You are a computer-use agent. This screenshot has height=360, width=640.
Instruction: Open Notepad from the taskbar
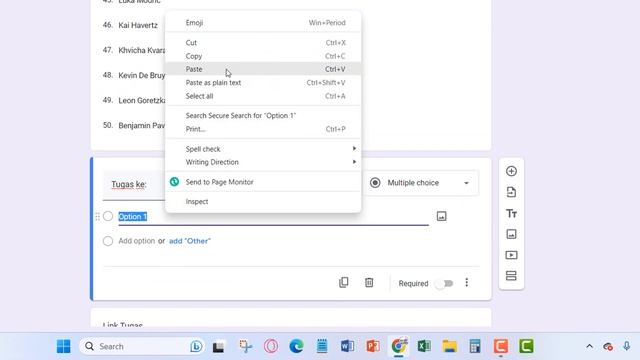coord(322,346)
